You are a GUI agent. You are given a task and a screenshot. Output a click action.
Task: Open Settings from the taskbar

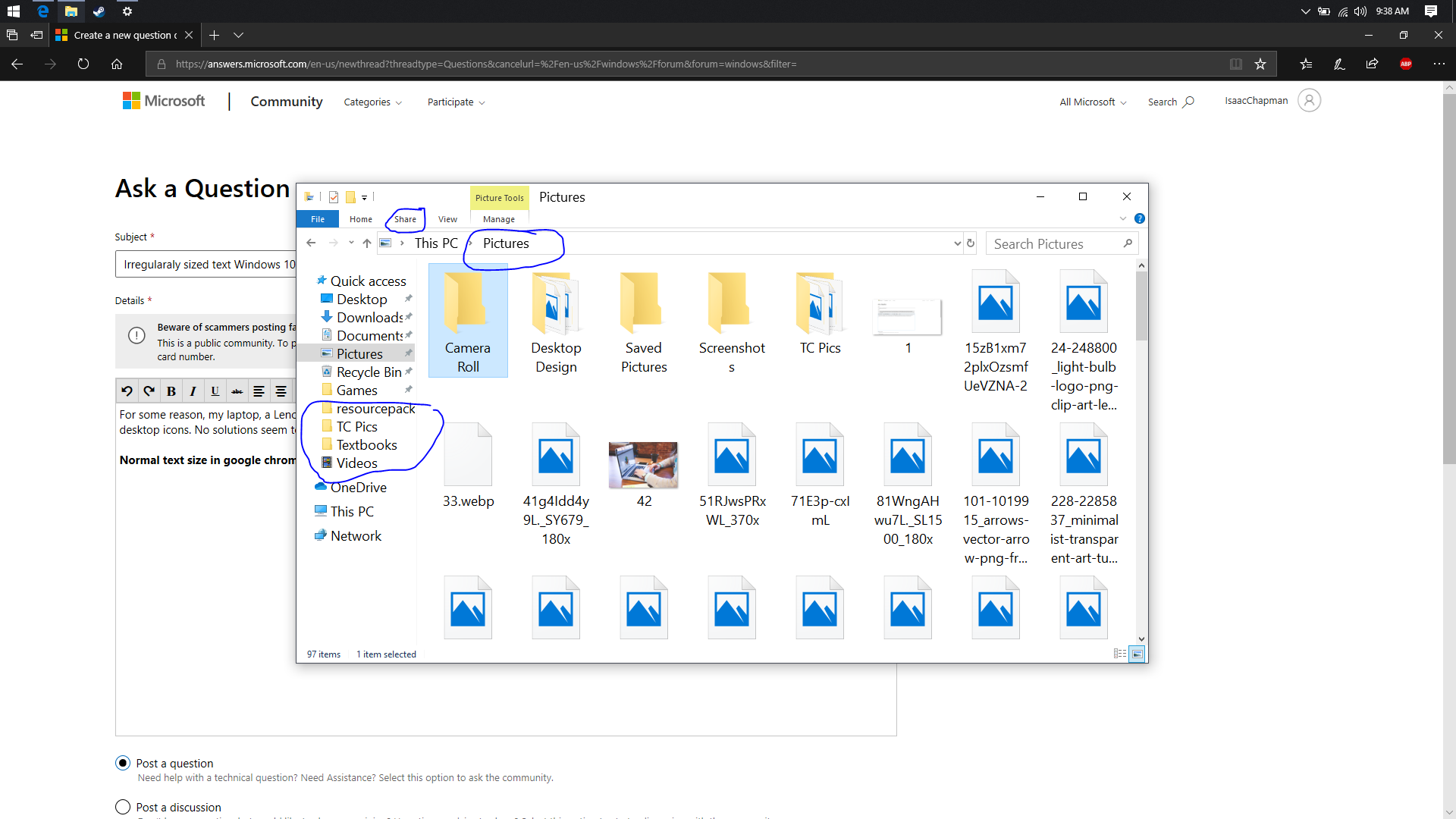click(x=127, y=11)
